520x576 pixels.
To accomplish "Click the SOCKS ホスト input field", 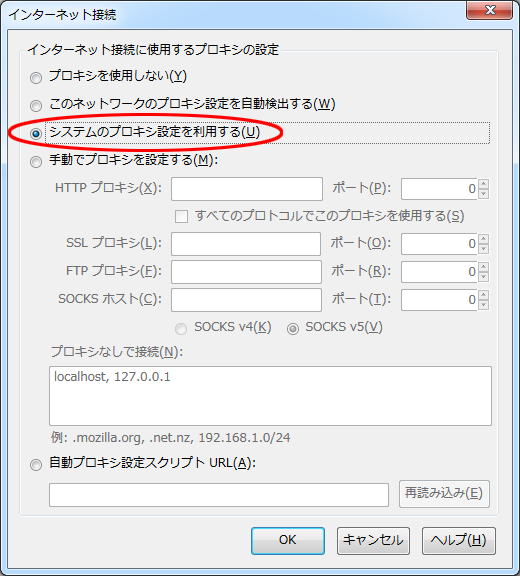I will pyautogui.click(x=246, y=300).
